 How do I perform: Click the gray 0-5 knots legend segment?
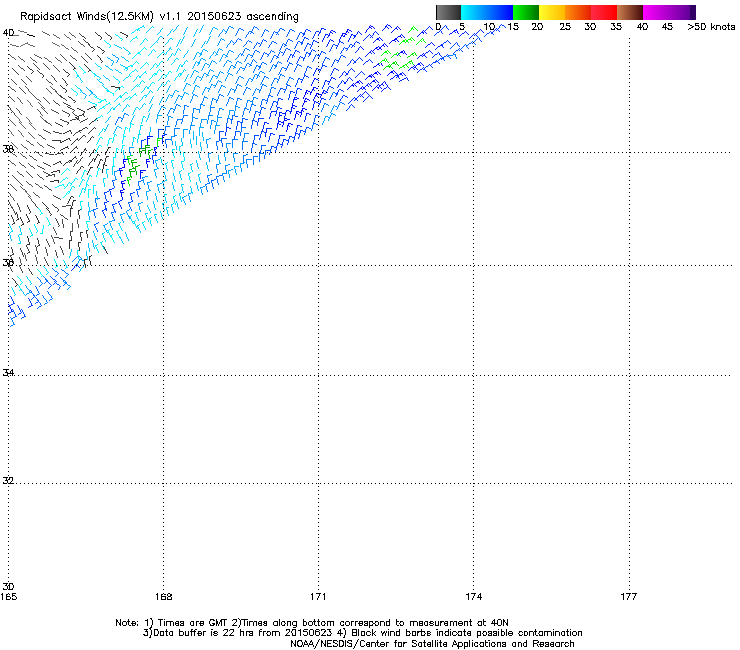pos(448,12)
